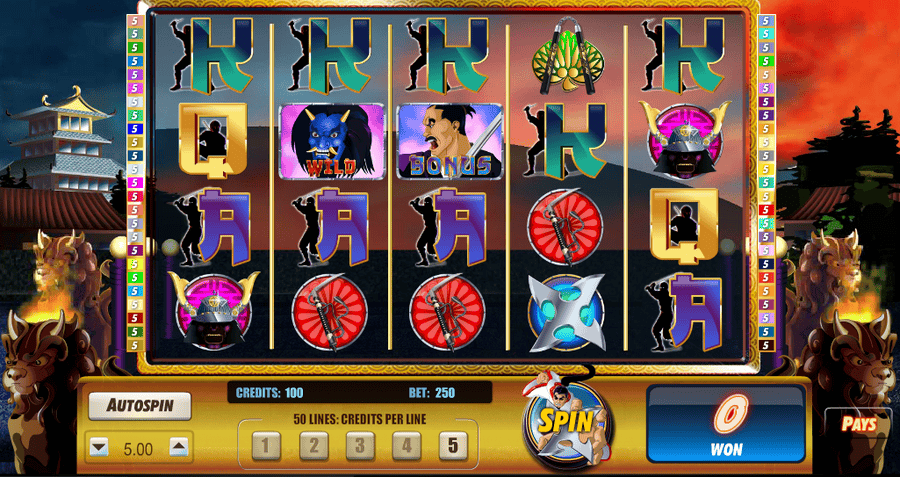The image size is (900, 477).
Task: Click the Won amount display panel
Action: pyautogui.click(x=726, y=424)
